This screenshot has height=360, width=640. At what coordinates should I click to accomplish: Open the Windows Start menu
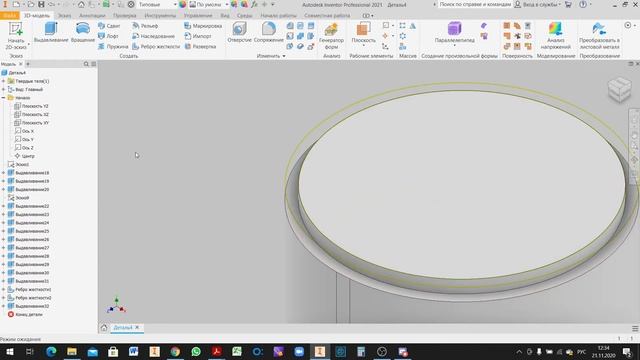[x=9, y=352]
